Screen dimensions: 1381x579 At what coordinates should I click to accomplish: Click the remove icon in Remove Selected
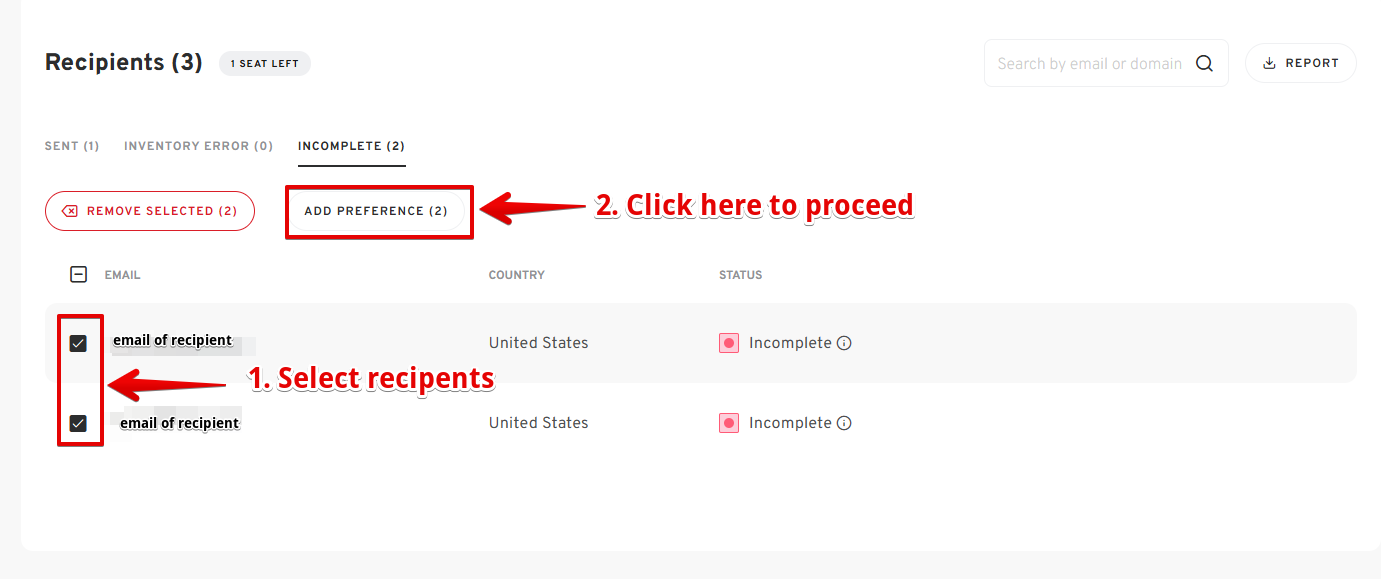tap(70, 211)
